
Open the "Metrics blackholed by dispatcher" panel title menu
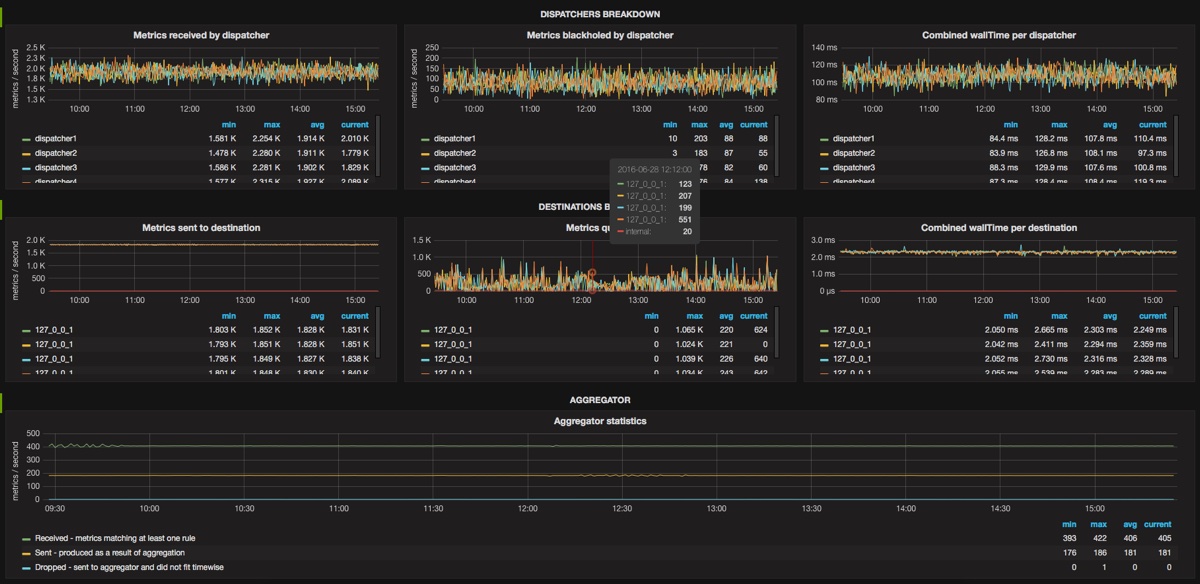pyautogui.click(x=599, y=35)
